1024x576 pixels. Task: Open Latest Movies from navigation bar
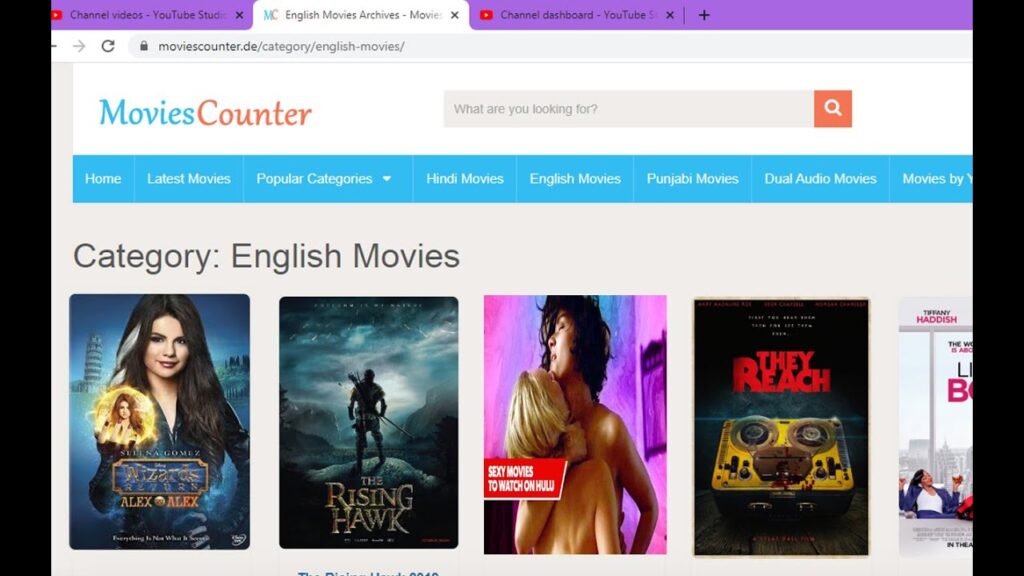189,178
